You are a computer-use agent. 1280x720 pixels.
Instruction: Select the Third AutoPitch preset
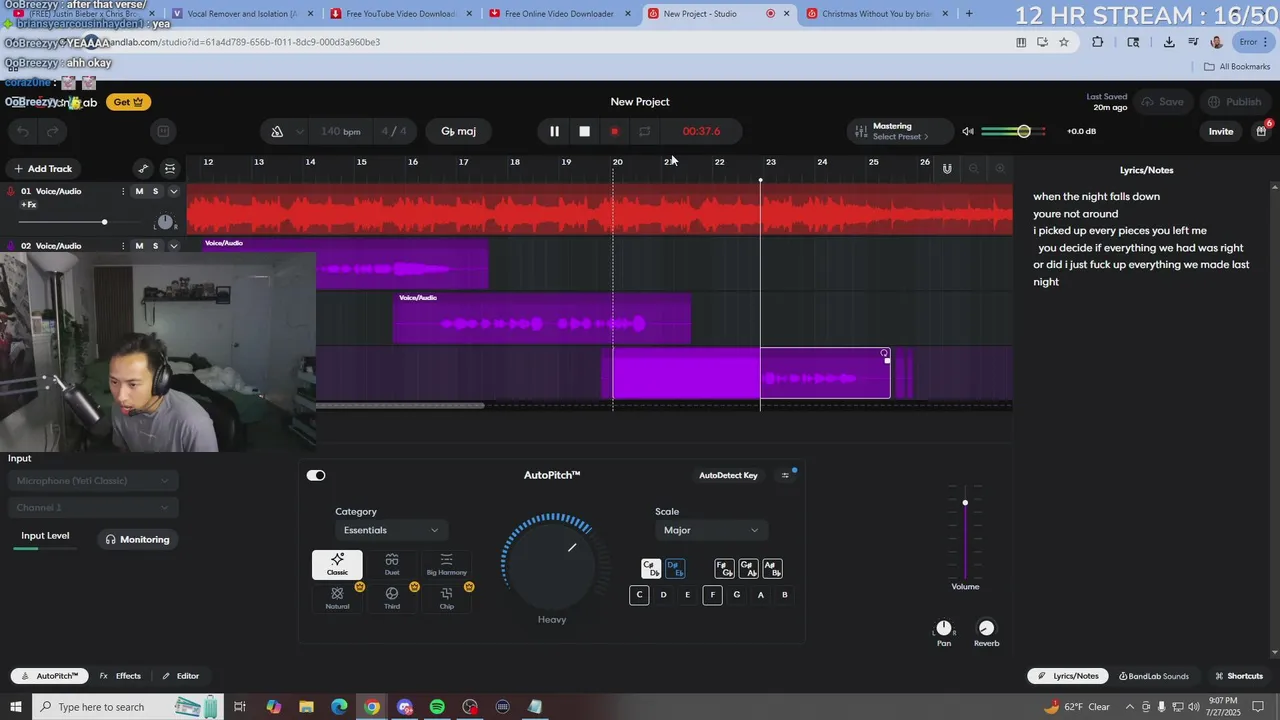coord(392,598)
